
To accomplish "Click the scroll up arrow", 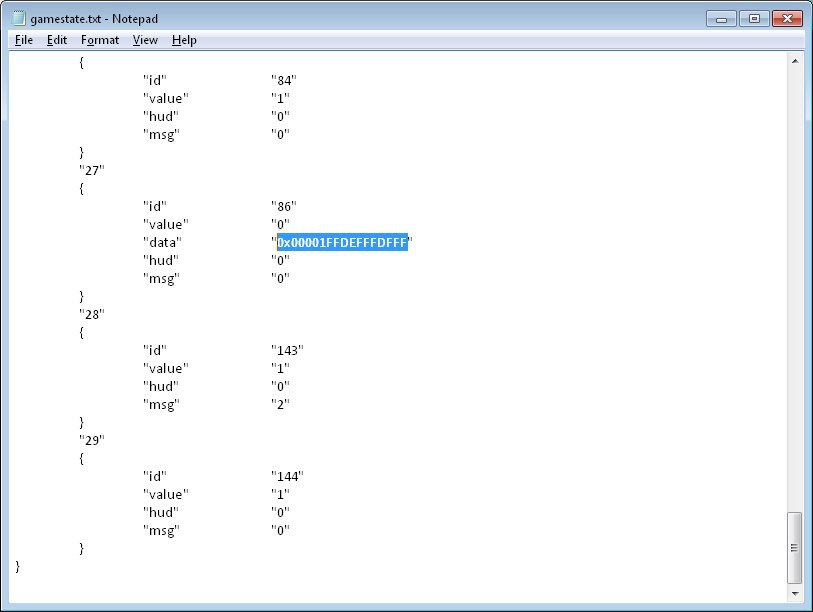I will (795, 61).
